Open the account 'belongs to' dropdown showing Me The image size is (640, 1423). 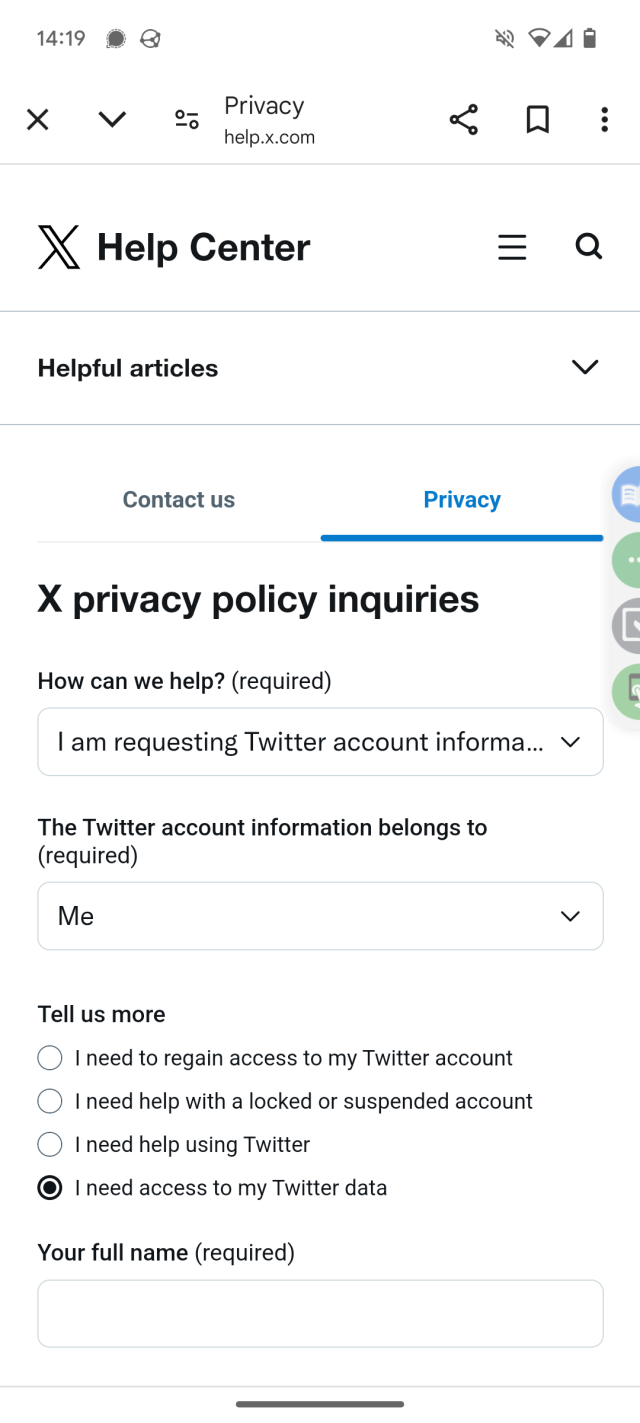[320, 916]
